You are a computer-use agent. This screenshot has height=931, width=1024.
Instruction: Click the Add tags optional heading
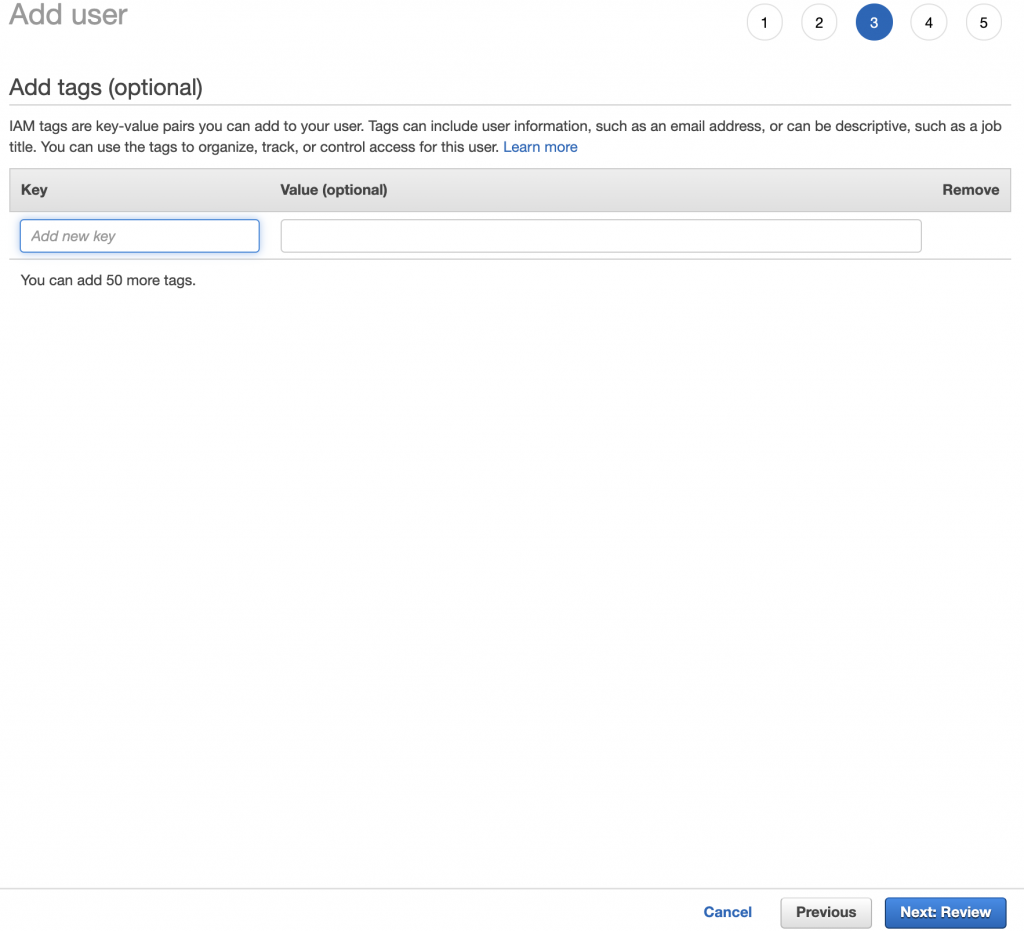tap(106, 88)
